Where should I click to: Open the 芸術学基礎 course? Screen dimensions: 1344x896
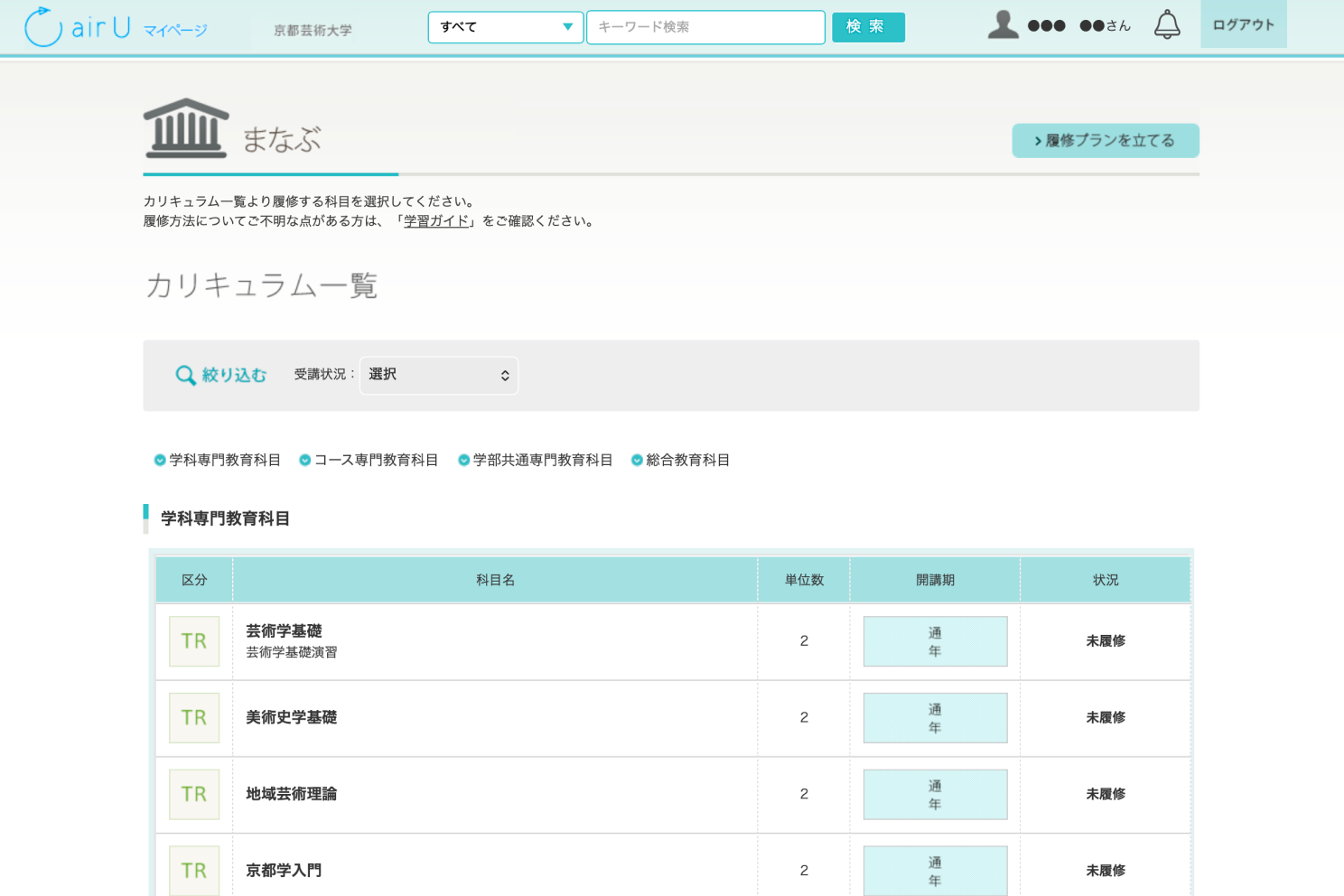(284, 631)
